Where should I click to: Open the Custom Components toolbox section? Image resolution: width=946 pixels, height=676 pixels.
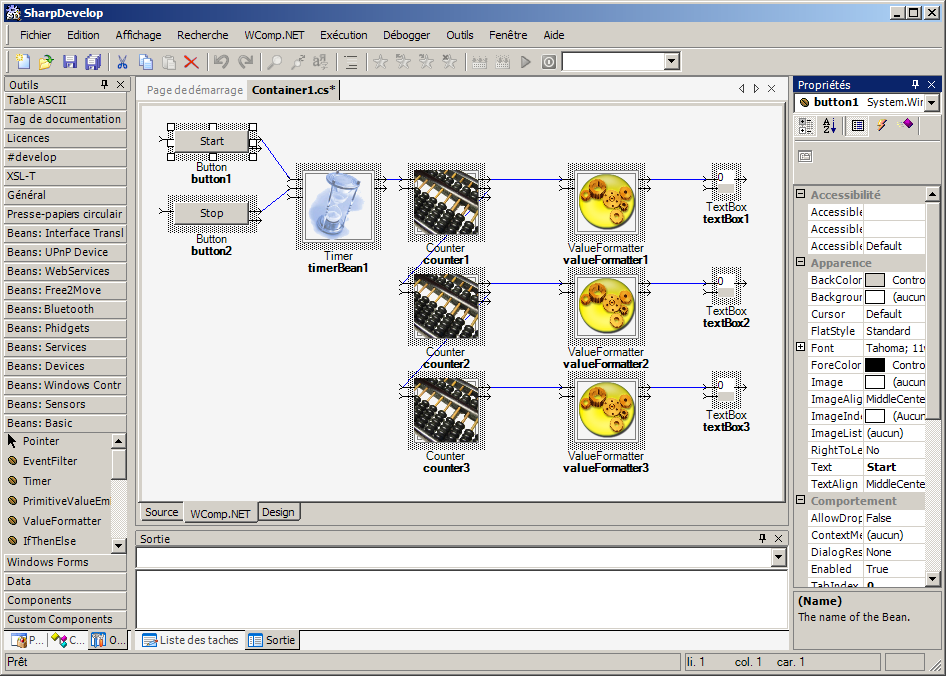click(66, 619)
